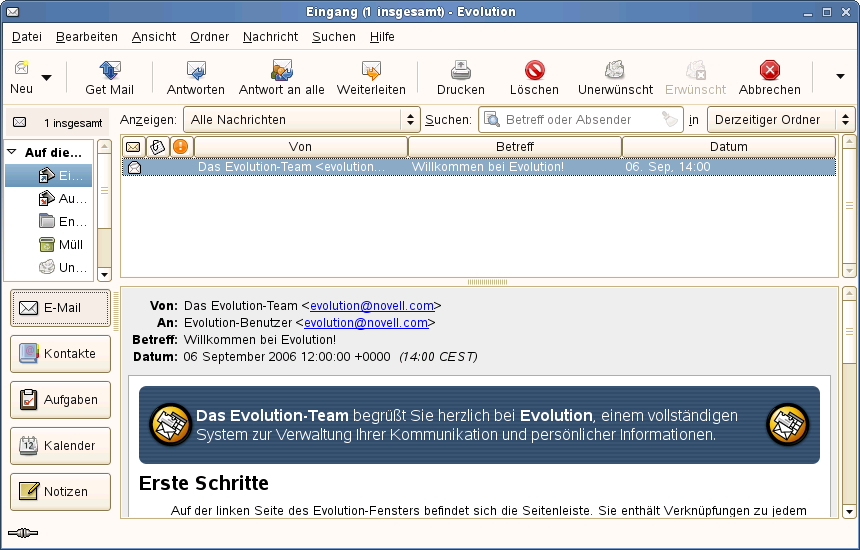This screenshot has height=550, width=860.
Task: Open the Bearbeiten menu
Action: coord(87,37)
